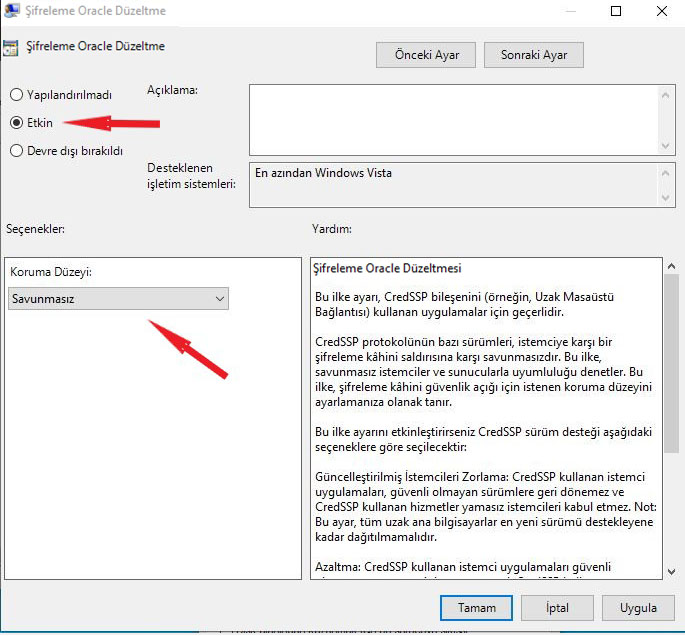The width and height of the screenshot is (685, 636).
Task: Click the 'Seçenekler:' label
Action: (x=35, y=228)
